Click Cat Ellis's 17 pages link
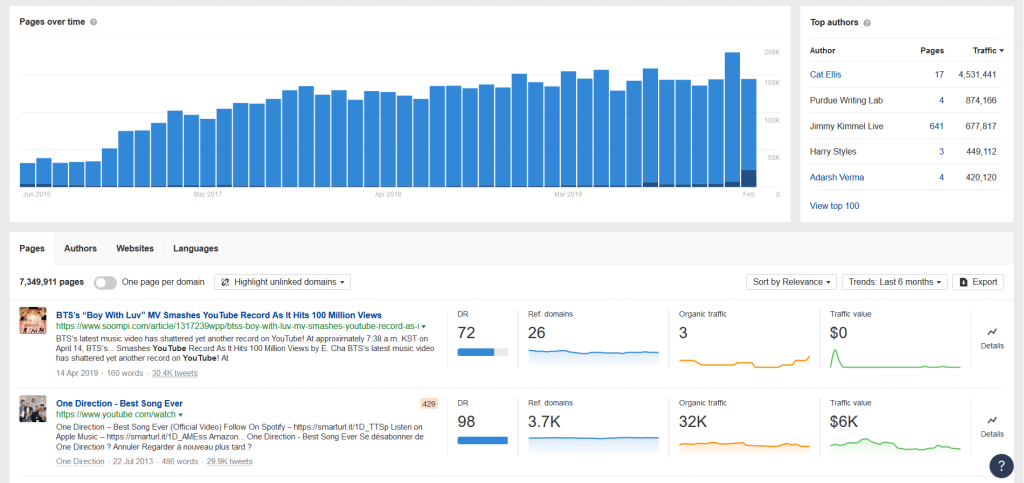Screen dimensions: 1024x483 939,75
